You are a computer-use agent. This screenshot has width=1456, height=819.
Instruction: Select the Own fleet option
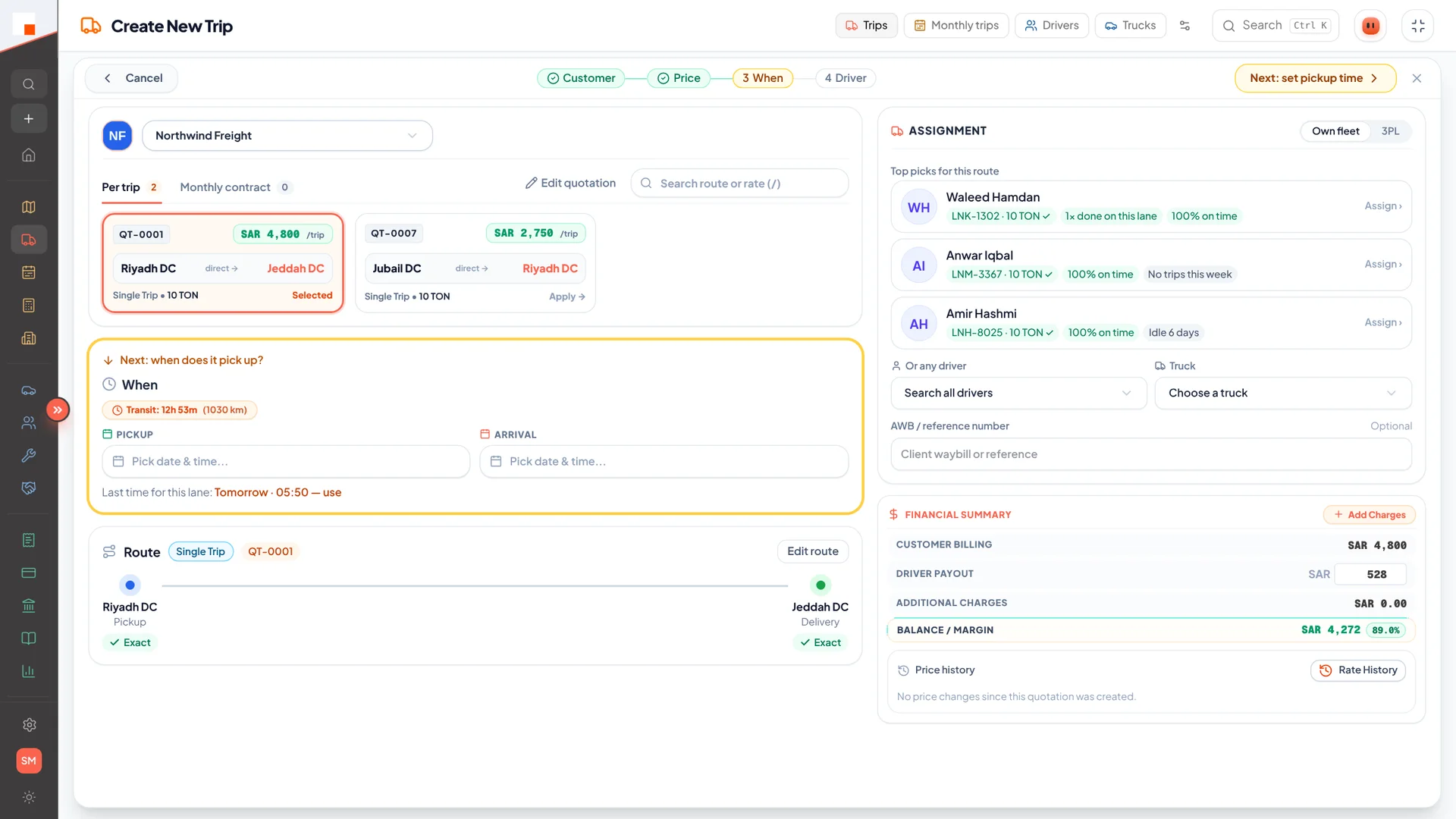click(1335, 131)
